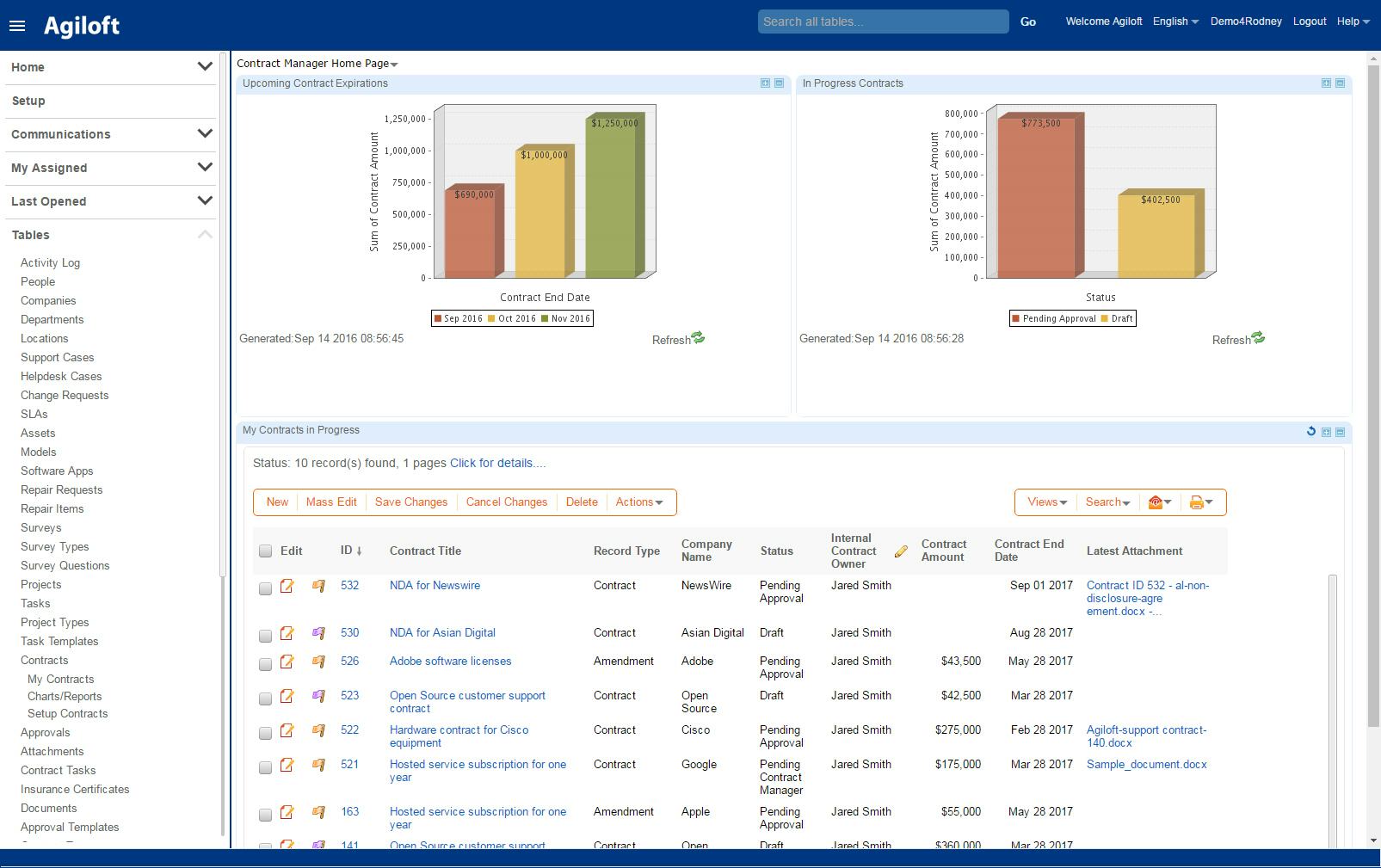Click the hamburger menu icon next to Agiloft logo
The width and height of the screenshot is (1381, 868).
coord(16,25)
